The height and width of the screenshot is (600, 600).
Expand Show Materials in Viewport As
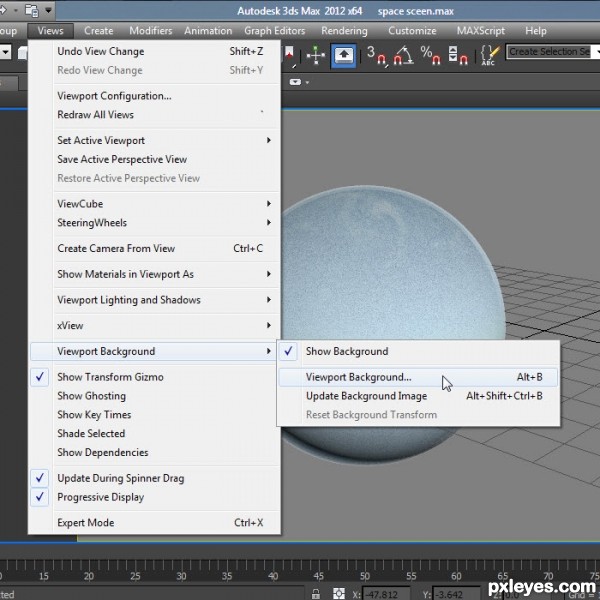tap(155, 274)
